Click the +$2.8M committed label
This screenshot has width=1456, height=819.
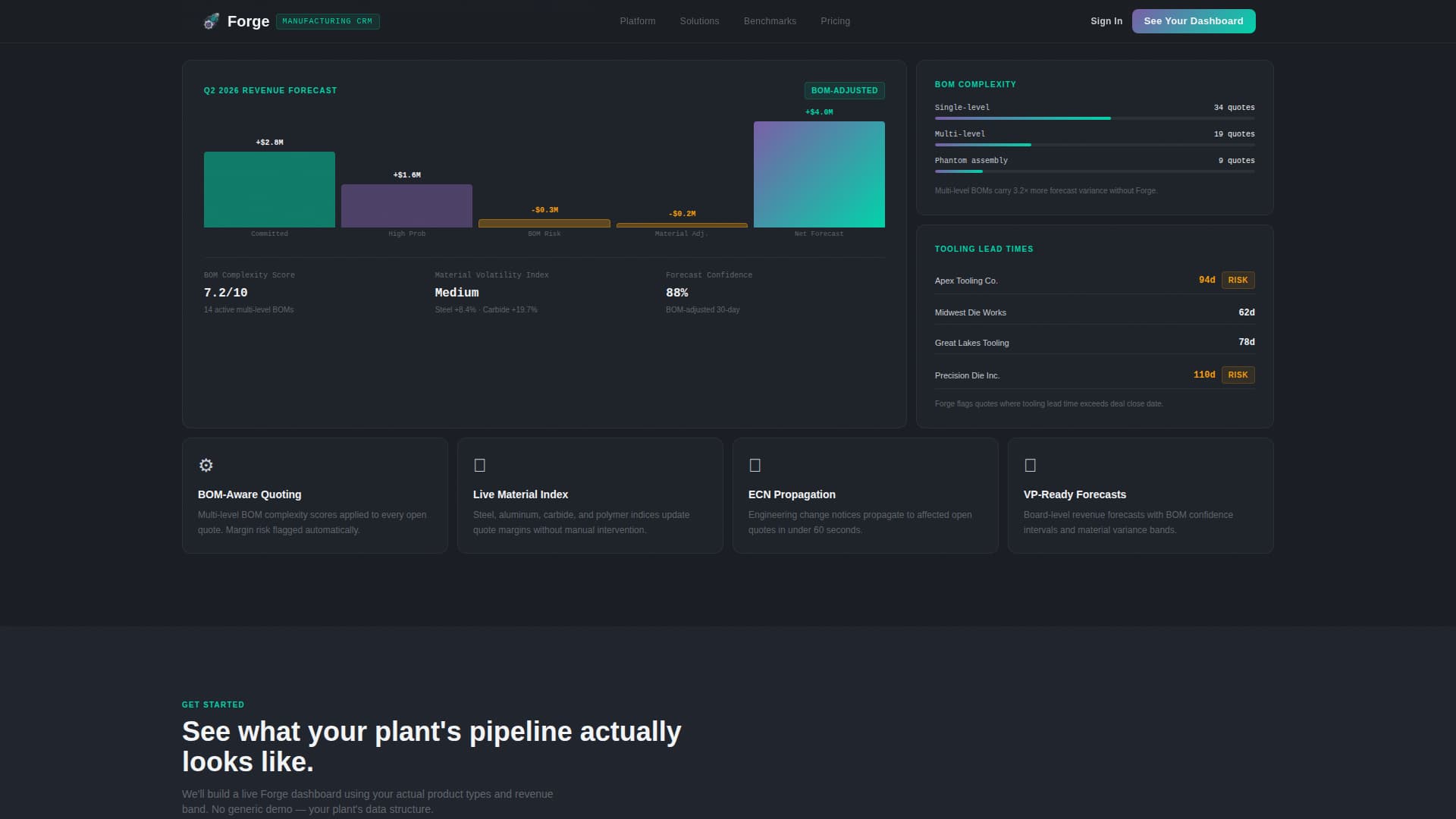pos(269,143)
